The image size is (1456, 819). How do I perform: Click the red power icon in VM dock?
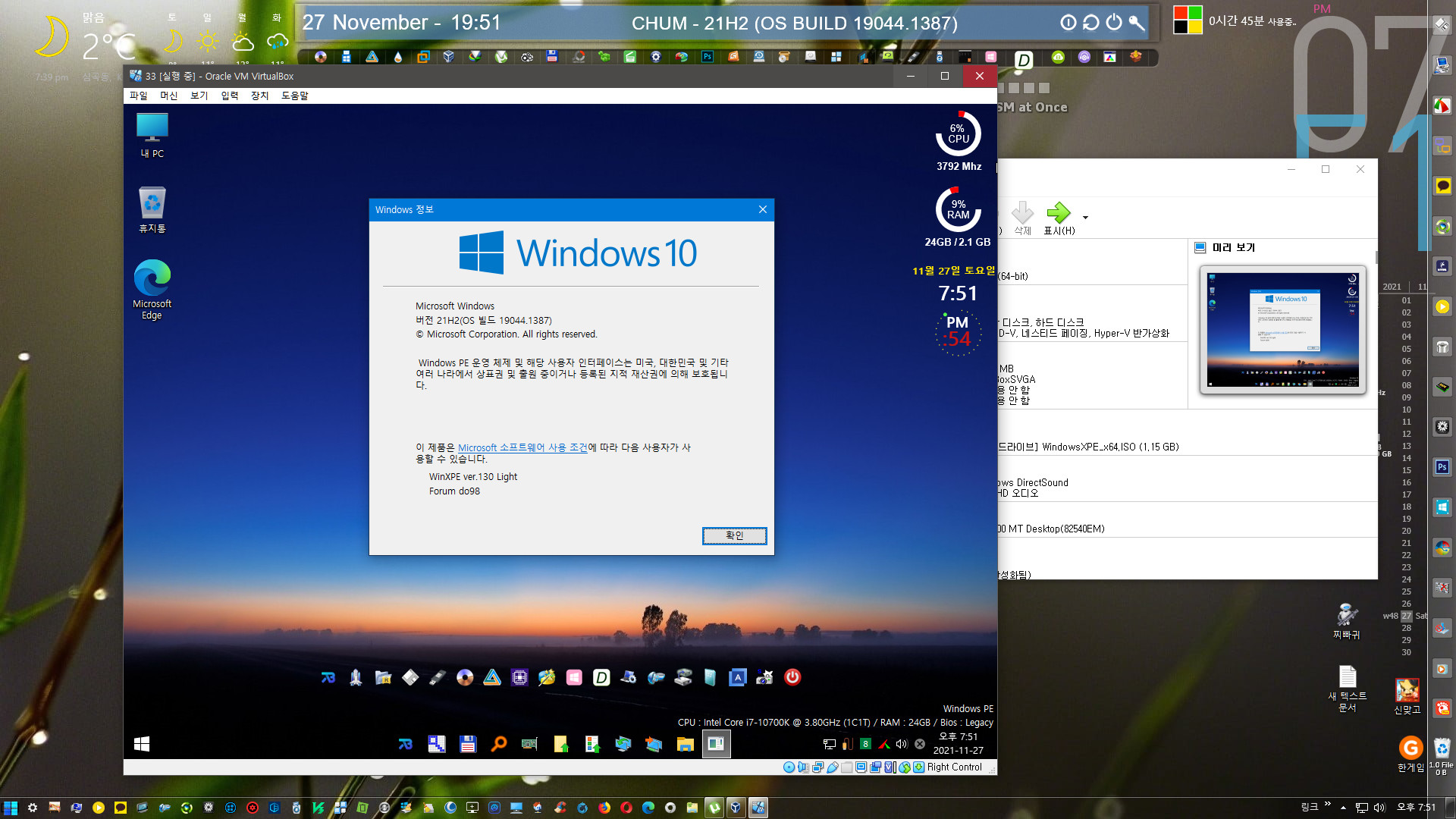[792, 677]
